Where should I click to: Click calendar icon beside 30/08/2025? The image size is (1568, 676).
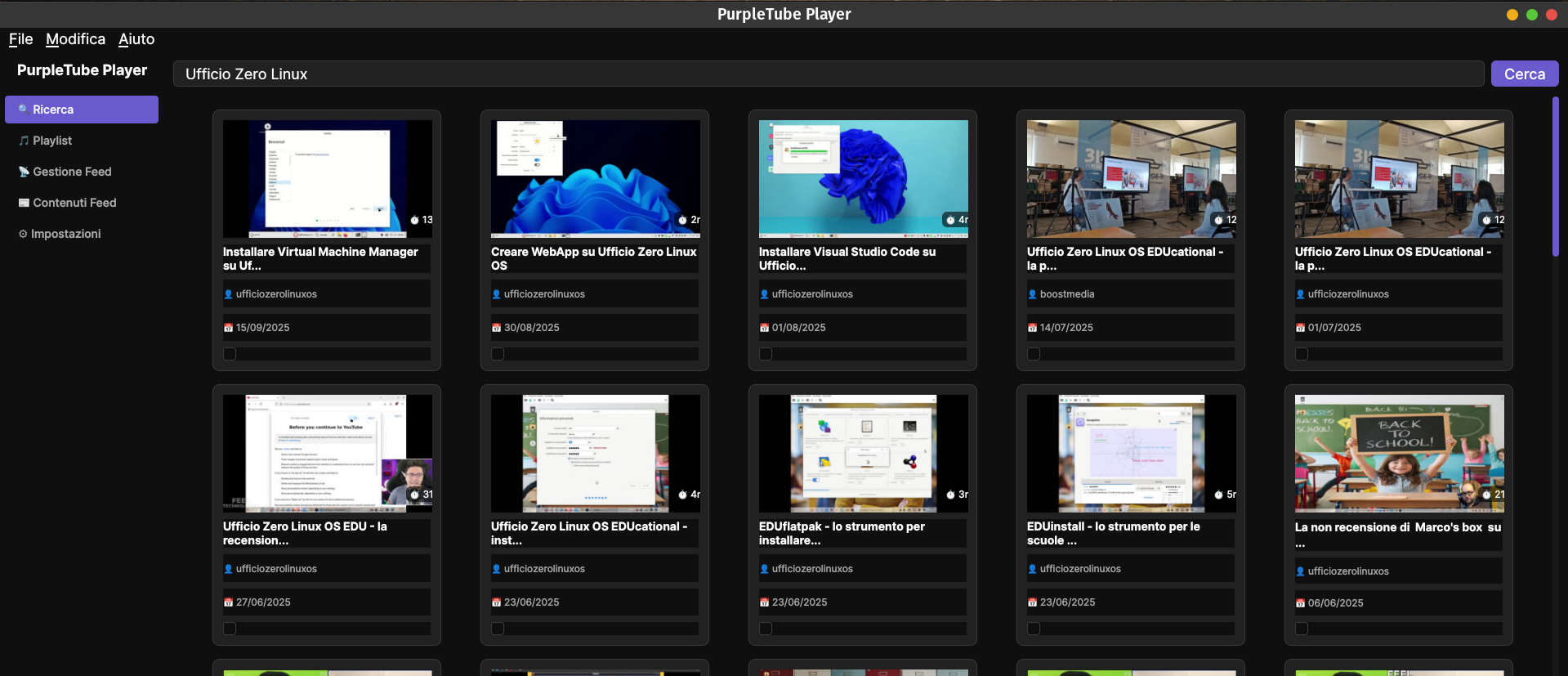click(496, 328)
